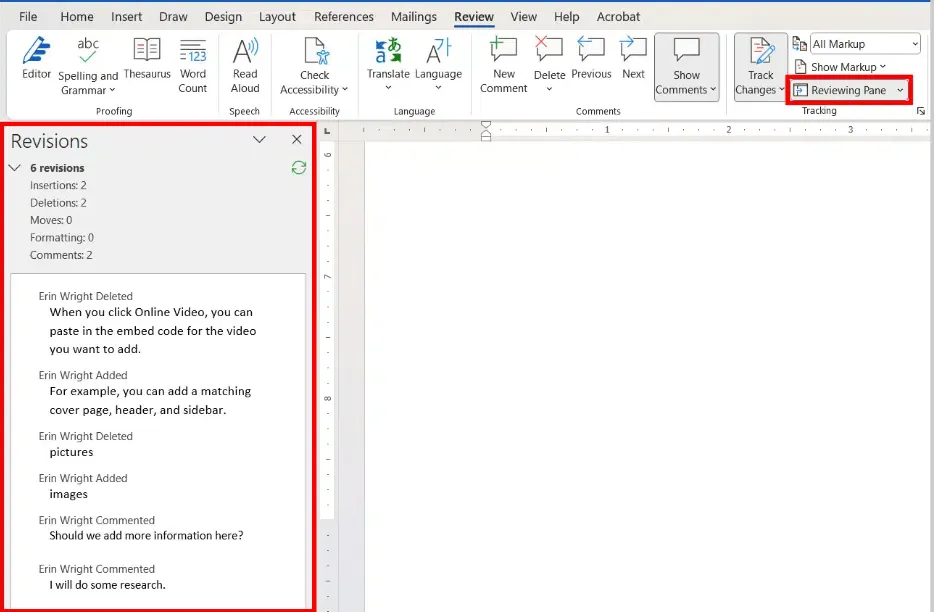Select comment 'I will do some research.'
Viewport: 935px width, 612px height.
[x=107, y=585]
